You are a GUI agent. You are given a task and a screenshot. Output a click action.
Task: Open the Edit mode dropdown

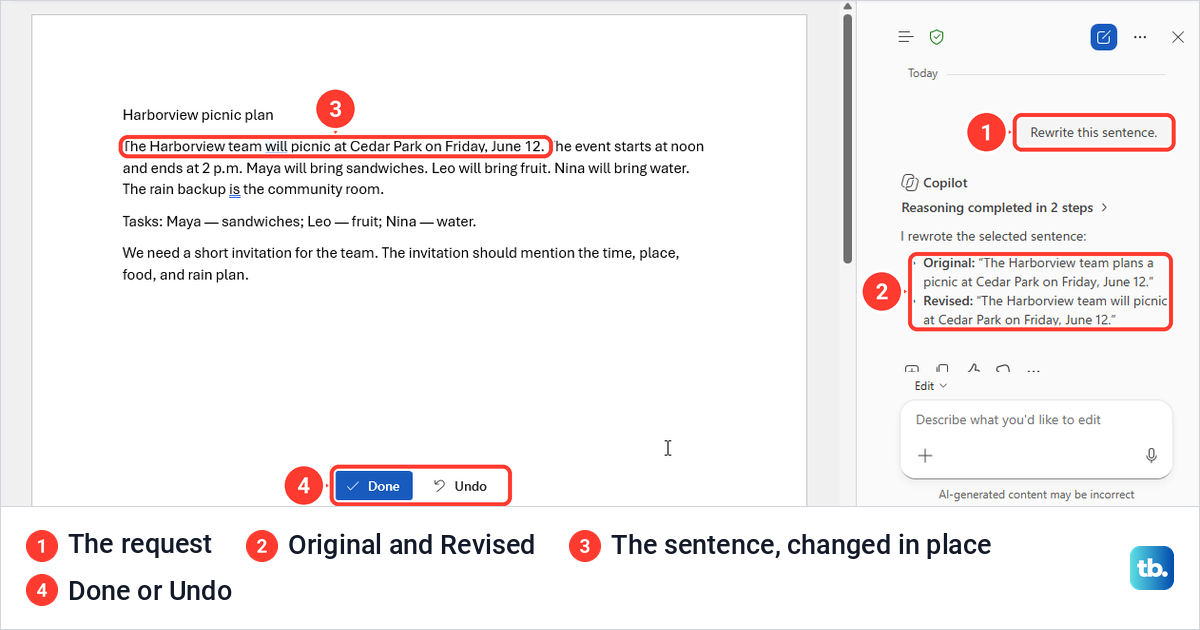point(931,386)
